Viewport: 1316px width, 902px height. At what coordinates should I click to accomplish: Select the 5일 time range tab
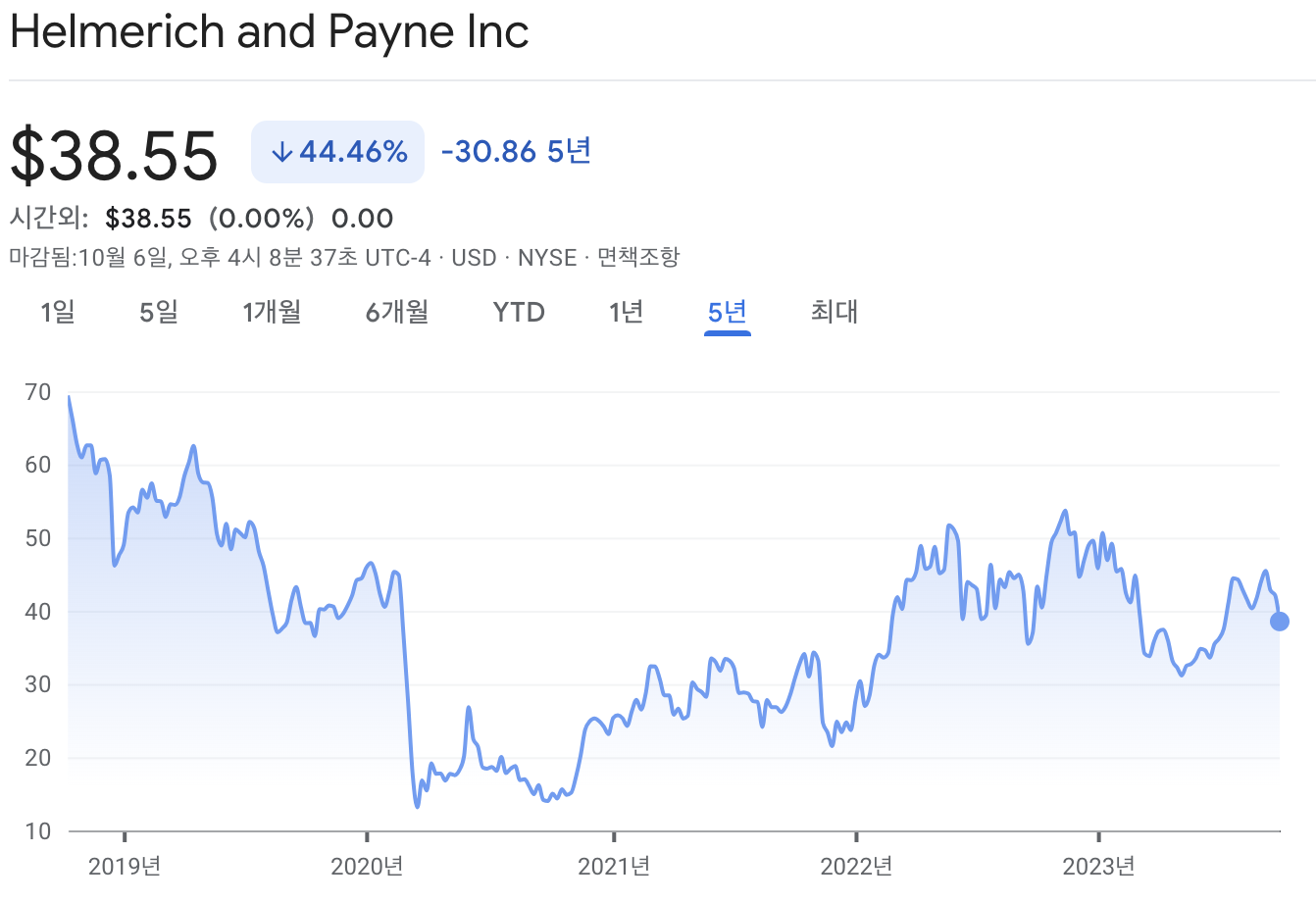159,313
